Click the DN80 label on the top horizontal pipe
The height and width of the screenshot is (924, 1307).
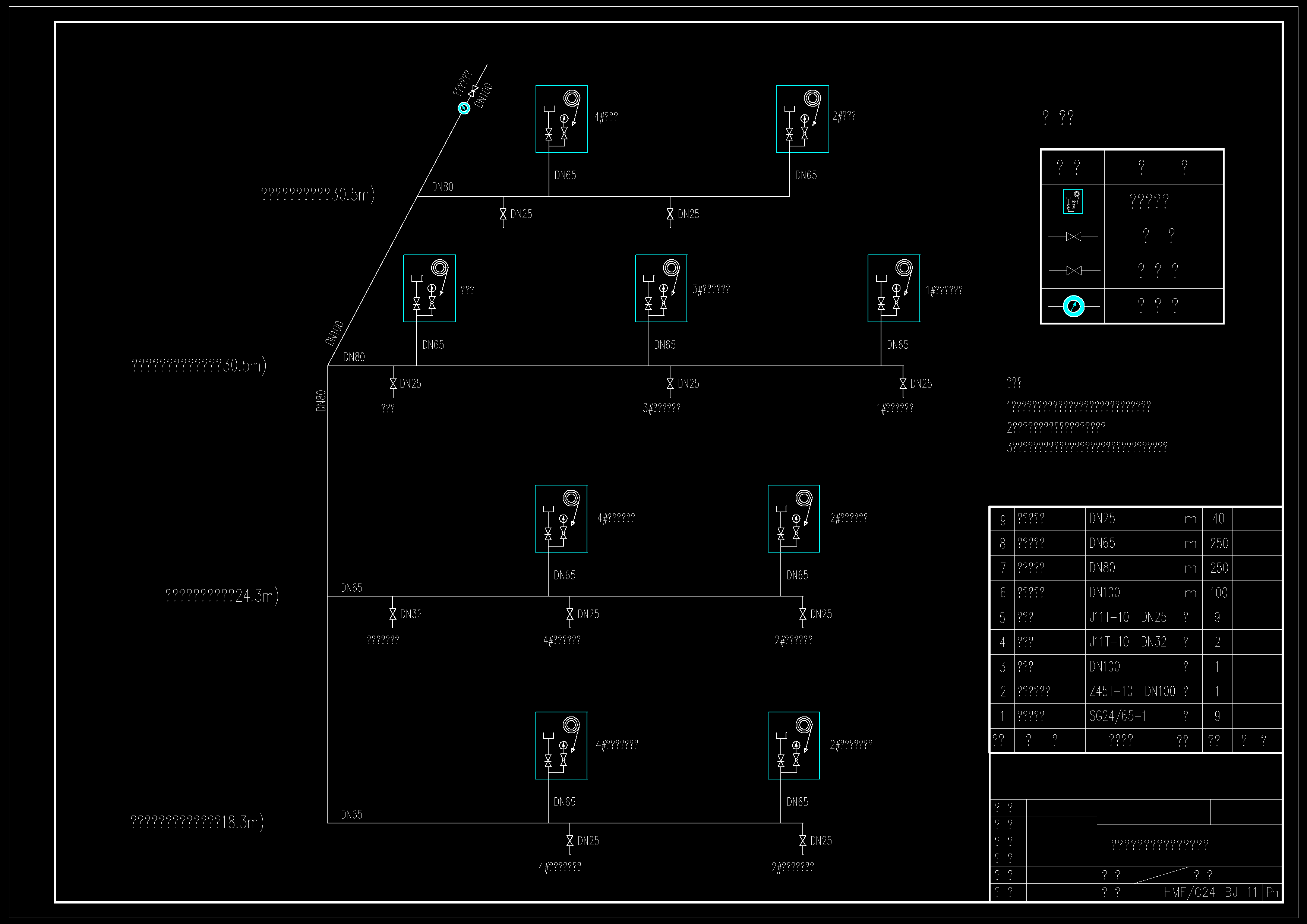click(x=442, y=187)
